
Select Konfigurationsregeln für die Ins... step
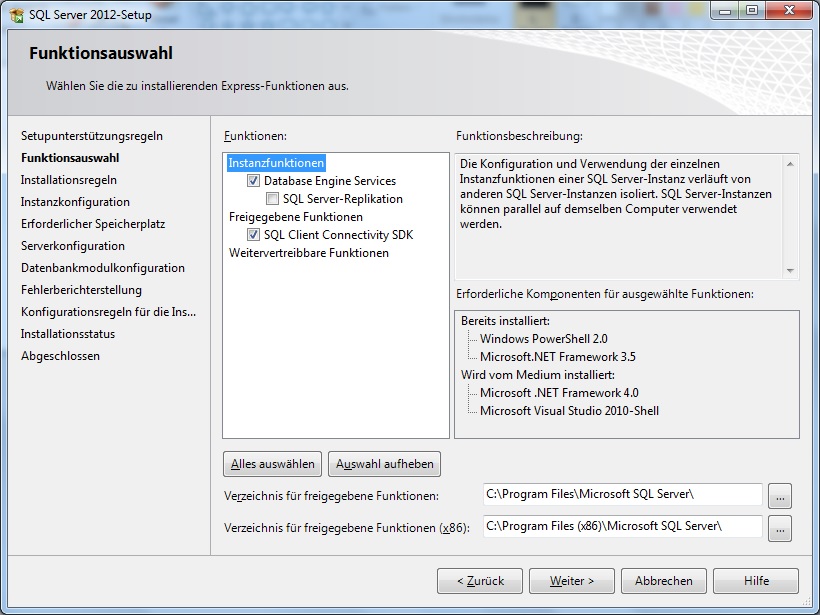coord(109,312)
